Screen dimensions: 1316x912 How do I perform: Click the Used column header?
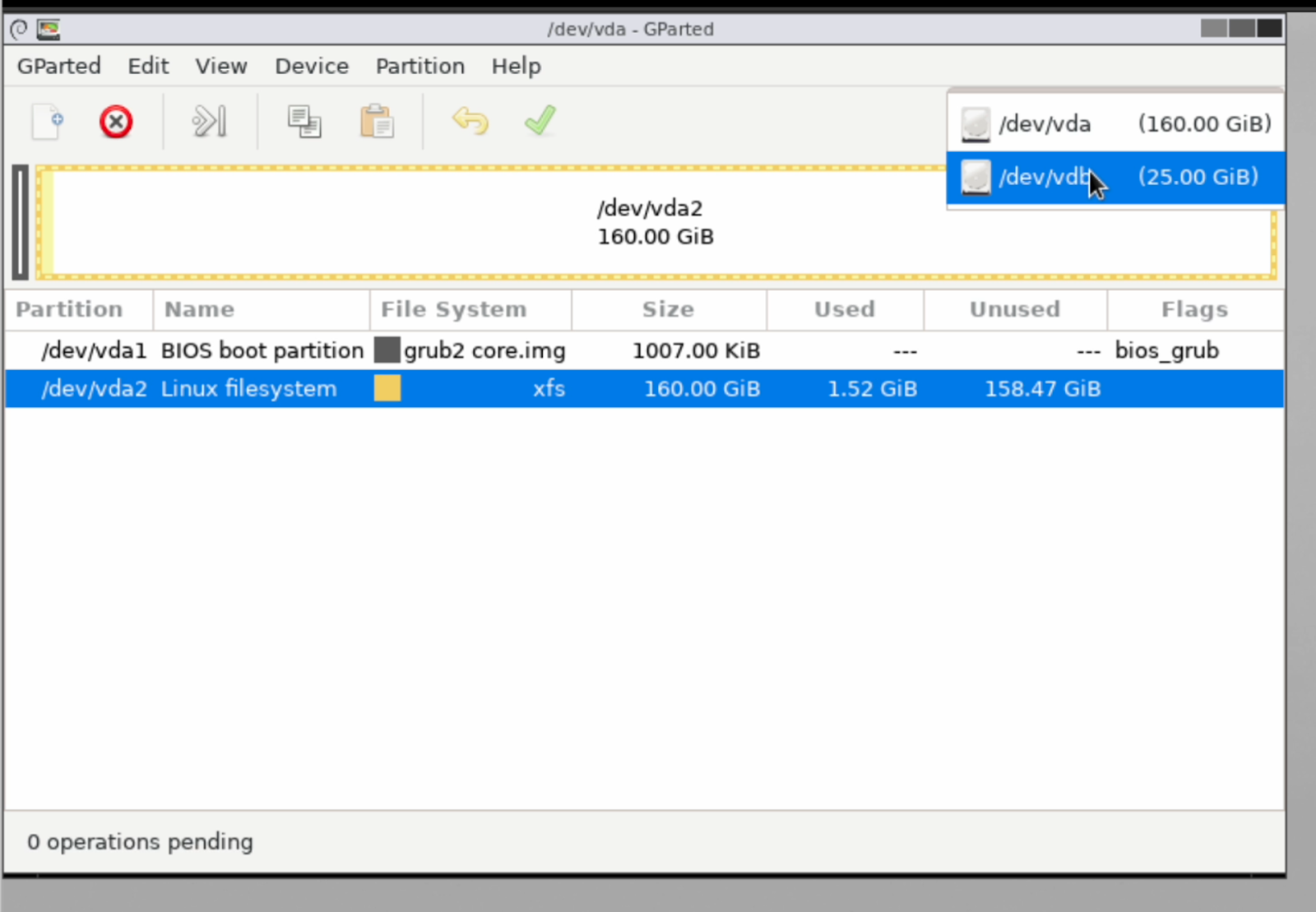[845, 309]
